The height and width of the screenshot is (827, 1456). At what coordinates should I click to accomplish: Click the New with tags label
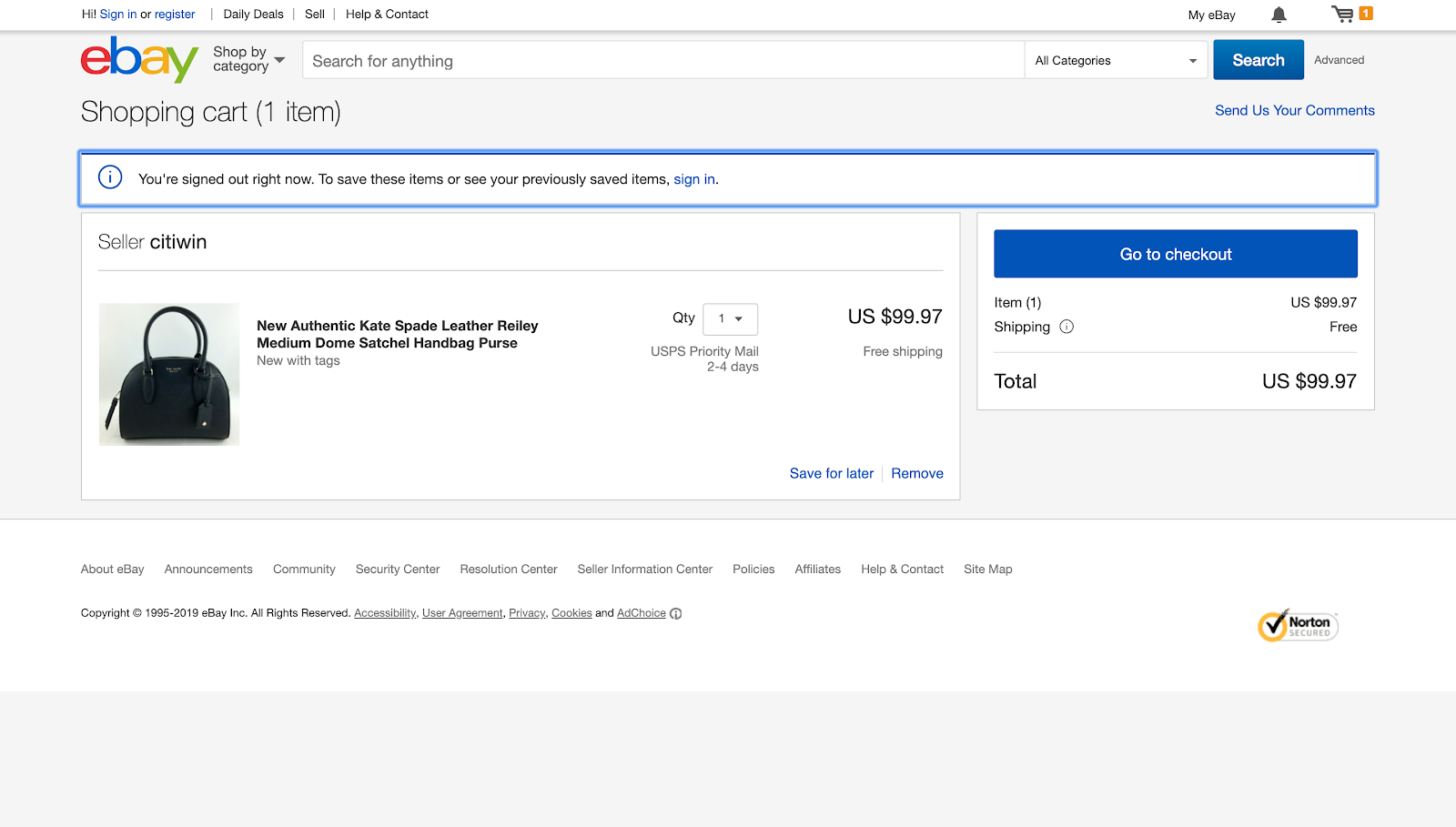(298, 361)
